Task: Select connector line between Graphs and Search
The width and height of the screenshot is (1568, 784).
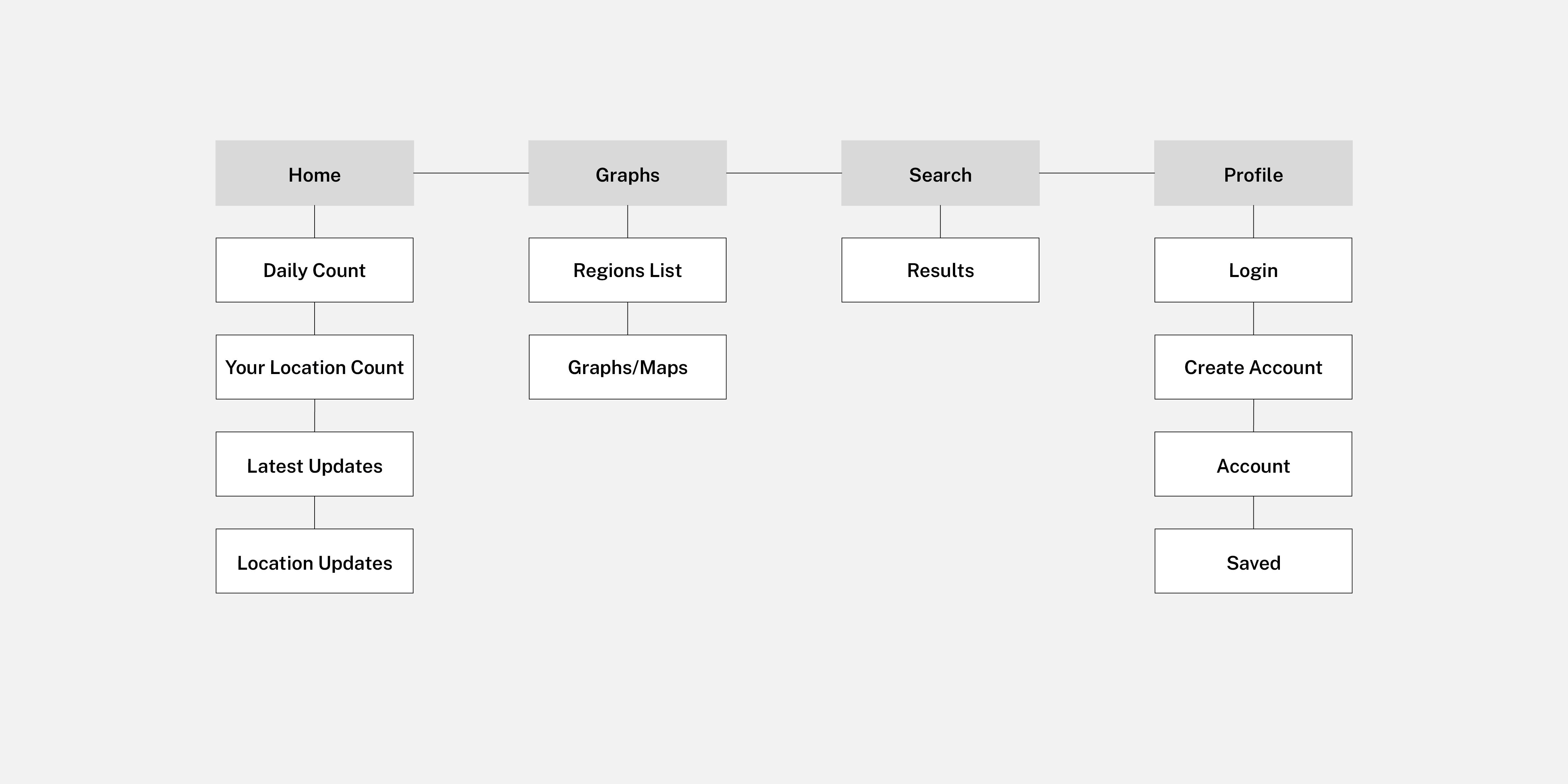Action: [x=784, y=173]
